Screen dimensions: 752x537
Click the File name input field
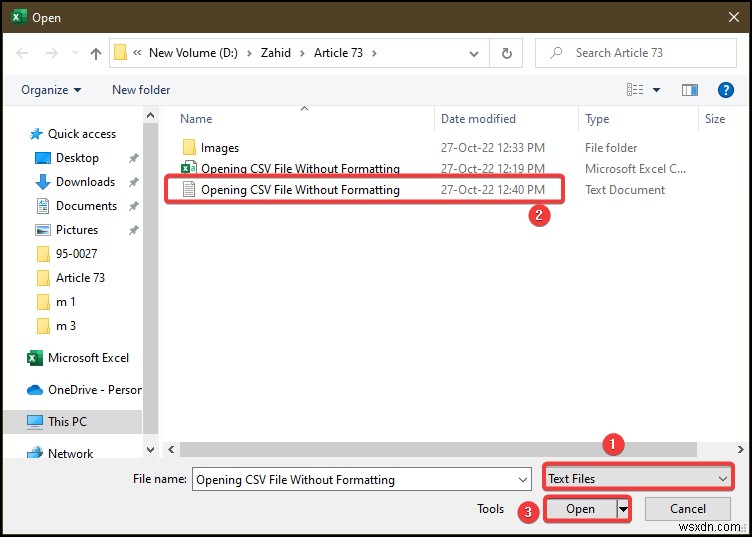click(362, 479)
